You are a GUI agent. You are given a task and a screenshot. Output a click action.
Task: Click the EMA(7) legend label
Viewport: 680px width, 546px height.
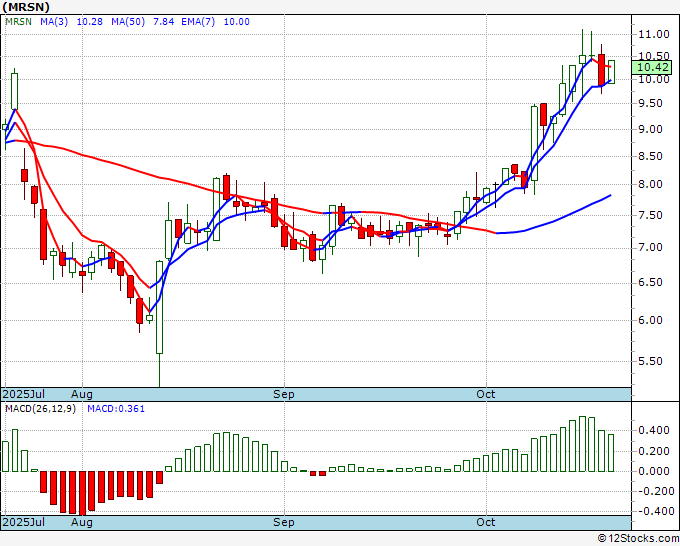198,22
